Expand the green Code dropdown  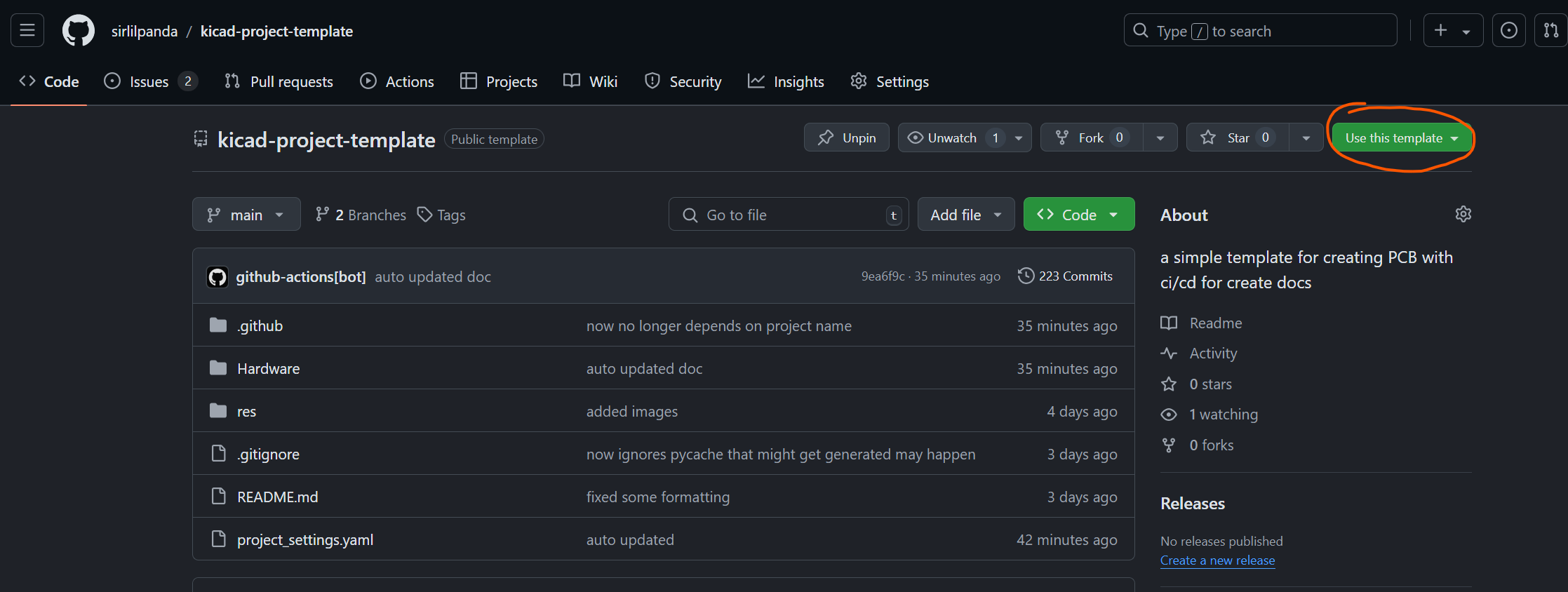tap(1078, 215)
